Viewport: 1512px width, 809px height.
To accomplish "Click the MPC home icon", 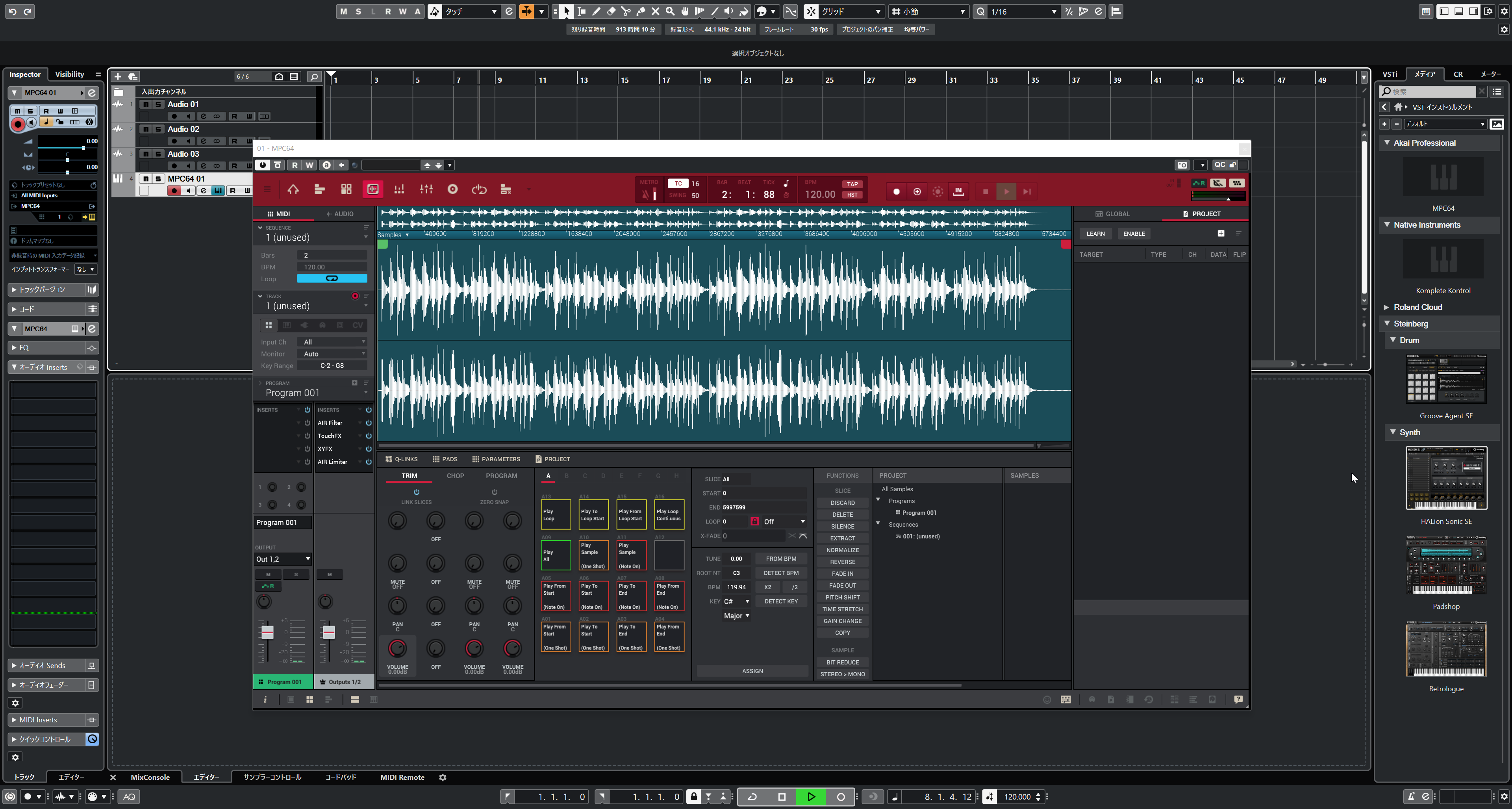I will click(293, 189).
